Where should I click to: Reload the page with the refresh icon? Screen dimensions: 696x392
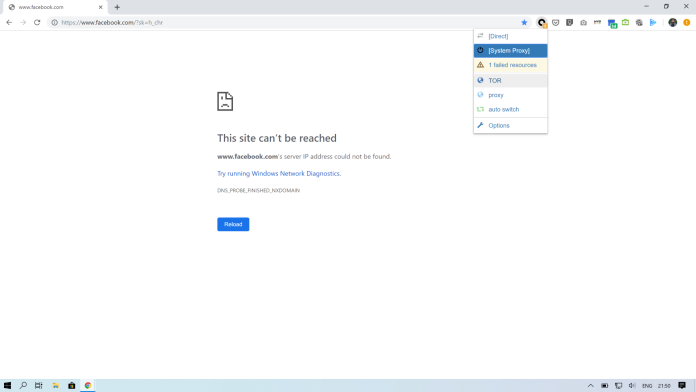(37, 22)
